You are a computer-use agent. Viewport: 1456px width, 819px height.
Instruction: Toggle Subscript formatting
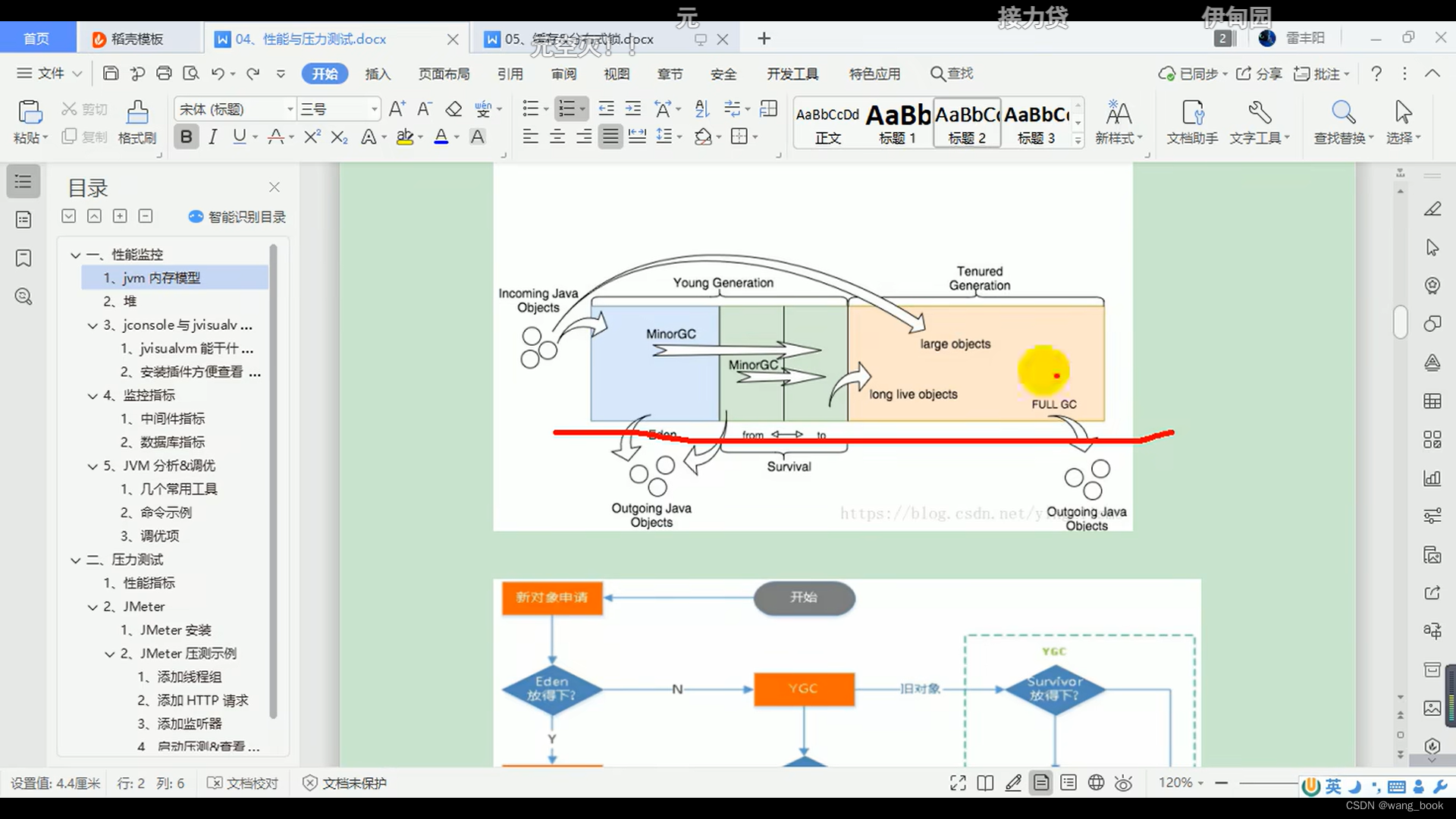pos(340,136)
